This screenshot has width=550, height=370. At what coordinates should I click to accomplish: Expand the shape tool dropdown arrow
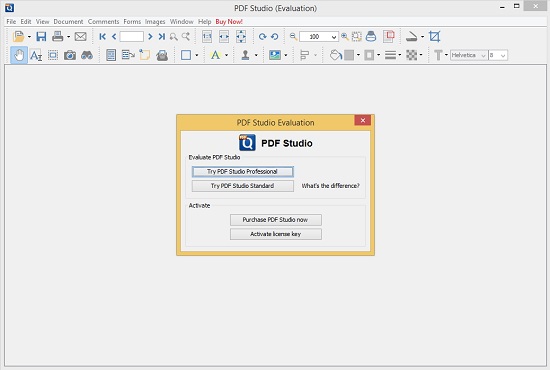pos(196,55)
